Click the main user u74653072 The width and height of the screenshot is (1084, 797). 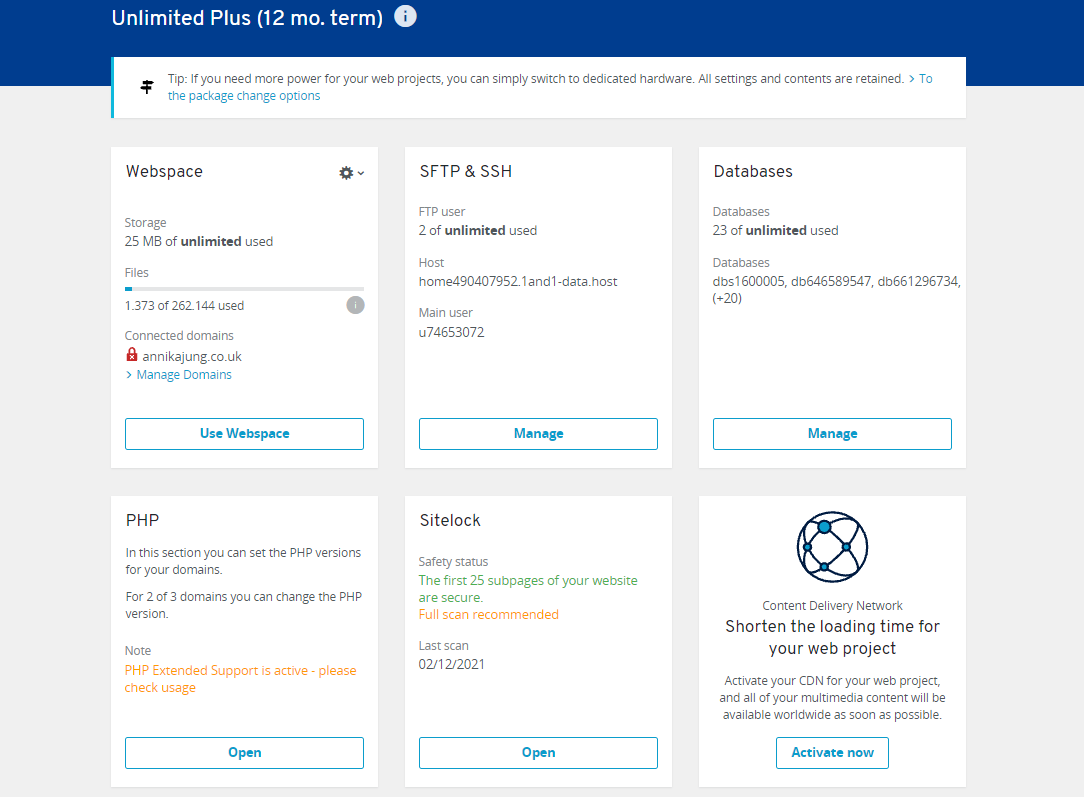click(x=451, y=332)
